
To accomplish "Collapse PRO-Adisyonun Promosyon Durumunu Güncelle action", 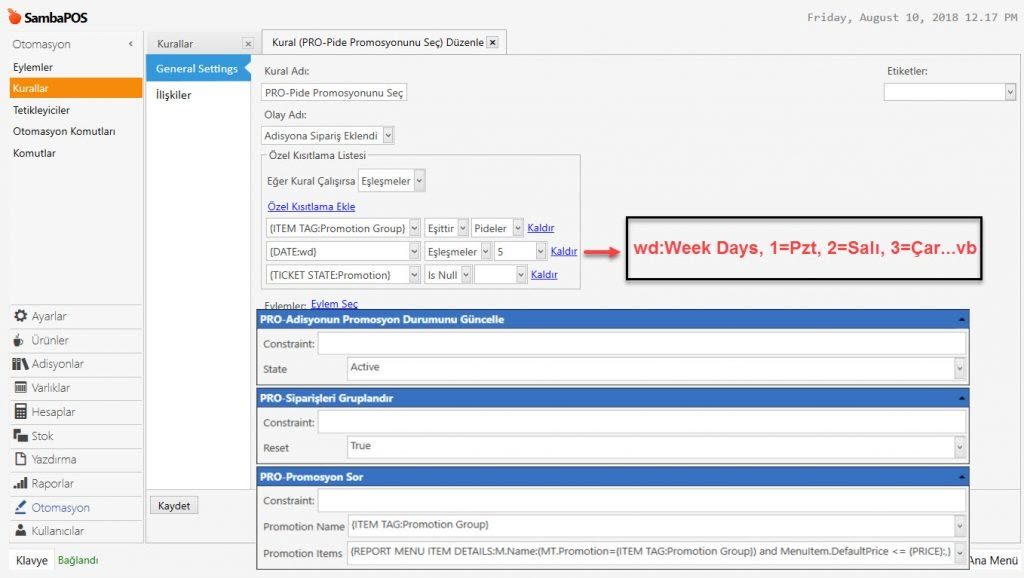I will tap(961, 319).
